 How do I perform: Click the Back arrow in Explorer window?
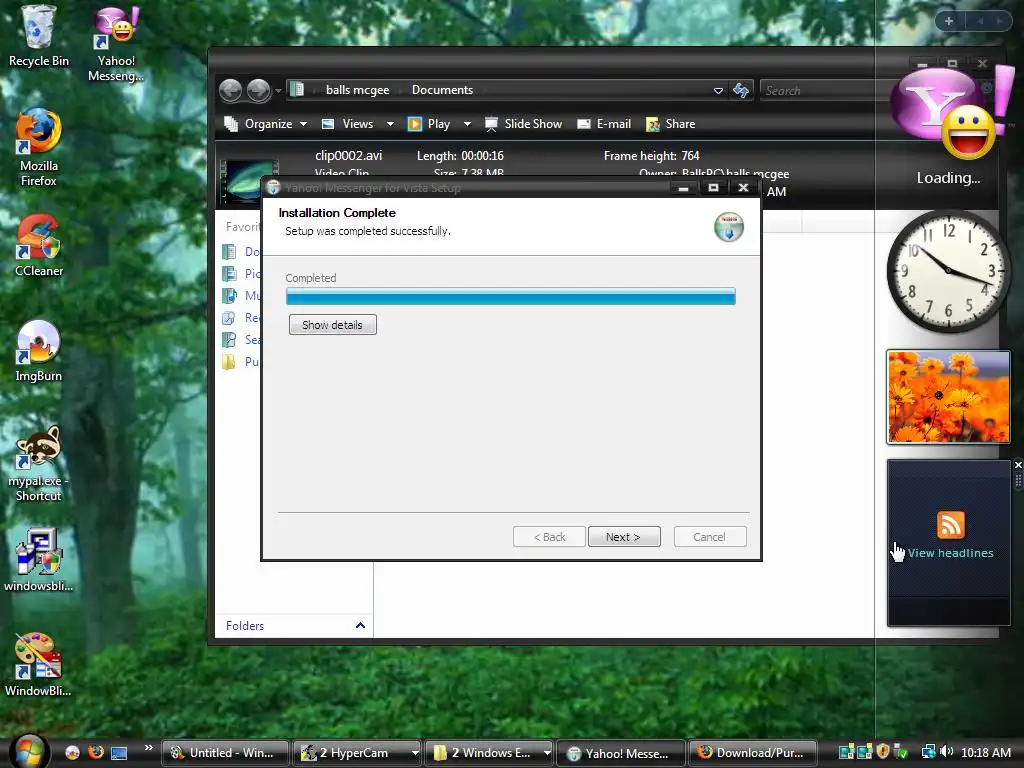click(x=231, y=90)
